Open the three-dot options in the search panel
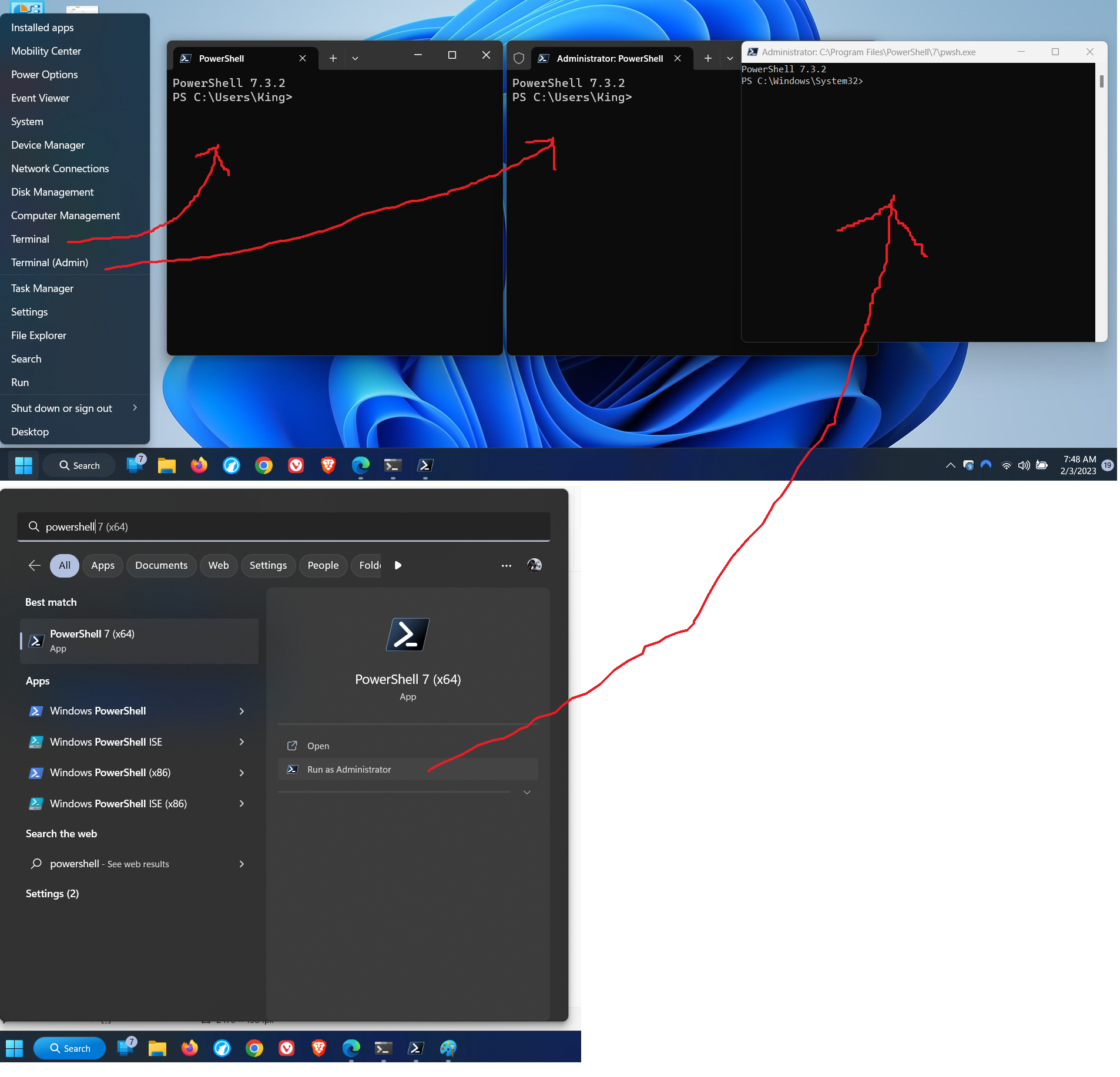 click(507, 565)
